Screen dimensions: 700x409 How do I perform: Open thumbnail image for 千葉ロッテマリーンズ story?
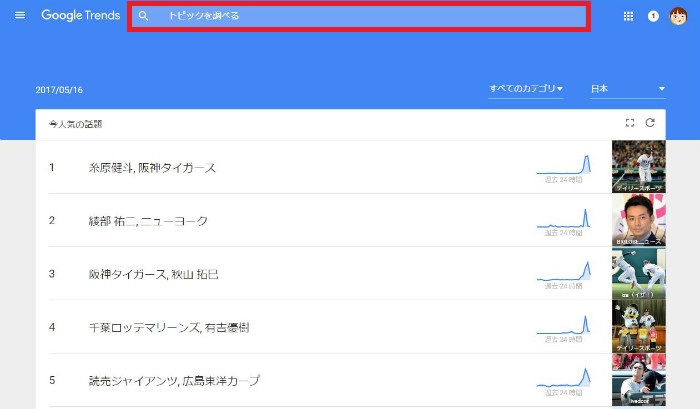pyautogui.click(x=638, y=326)
